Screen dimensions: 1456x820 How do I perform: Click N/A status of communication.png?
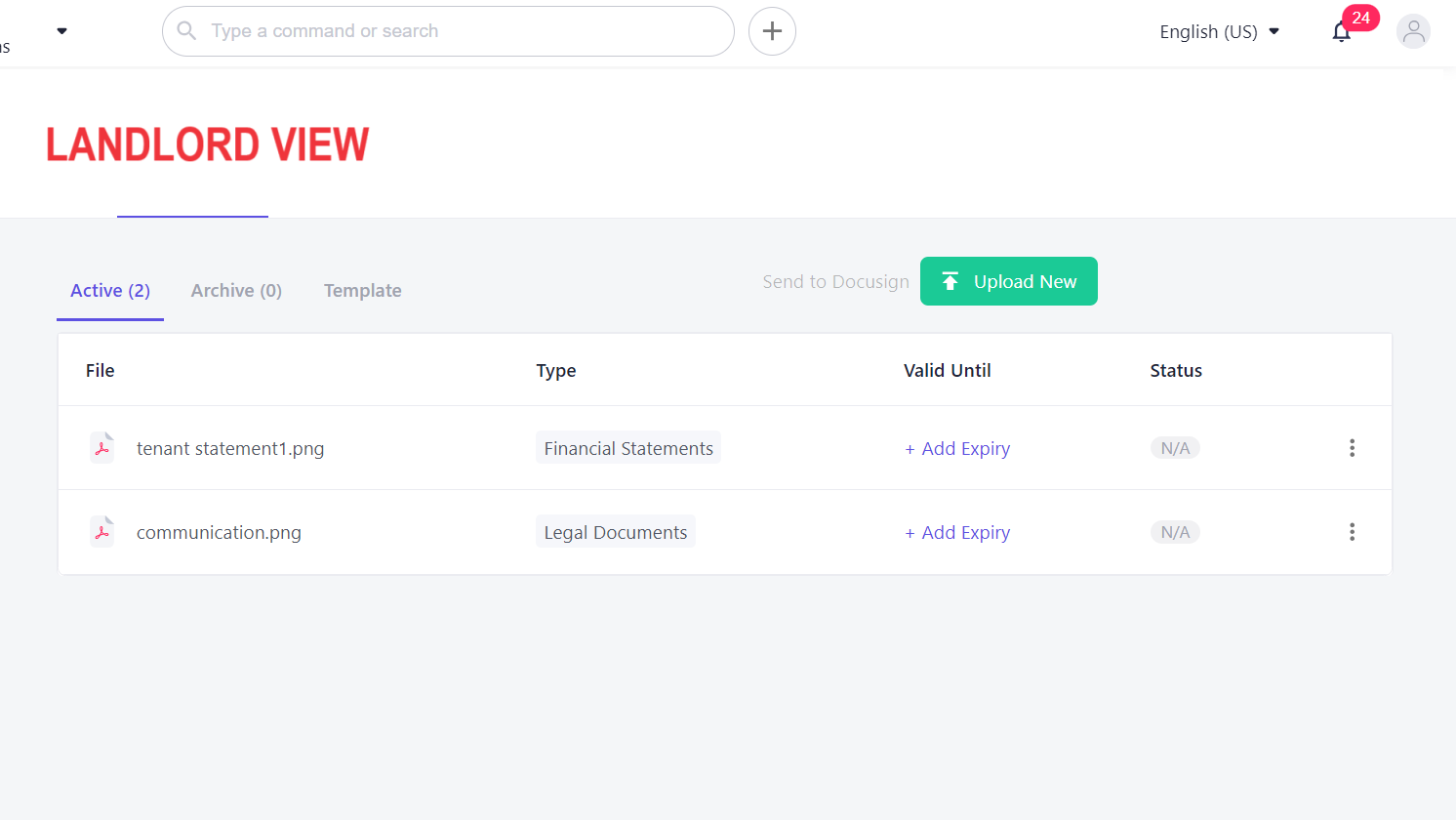point(1175,532)
